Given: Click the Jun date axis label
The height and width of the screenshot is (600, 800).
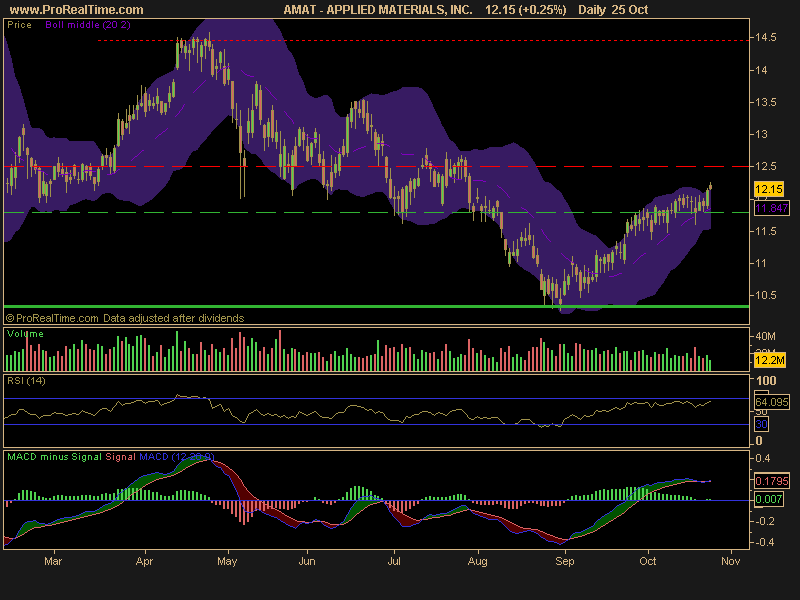Looking at the screenshot, I should tap(307, 562).
